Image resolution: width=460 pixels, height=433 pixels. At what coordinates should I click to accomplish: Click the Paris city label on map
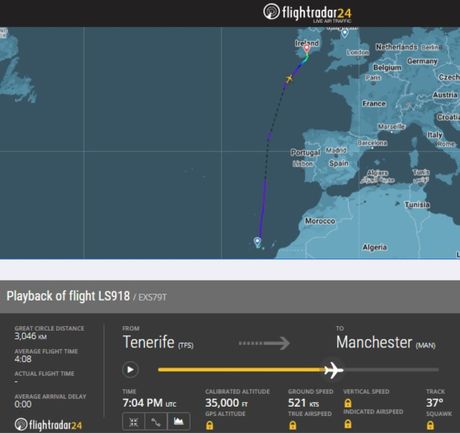(373, 78)
